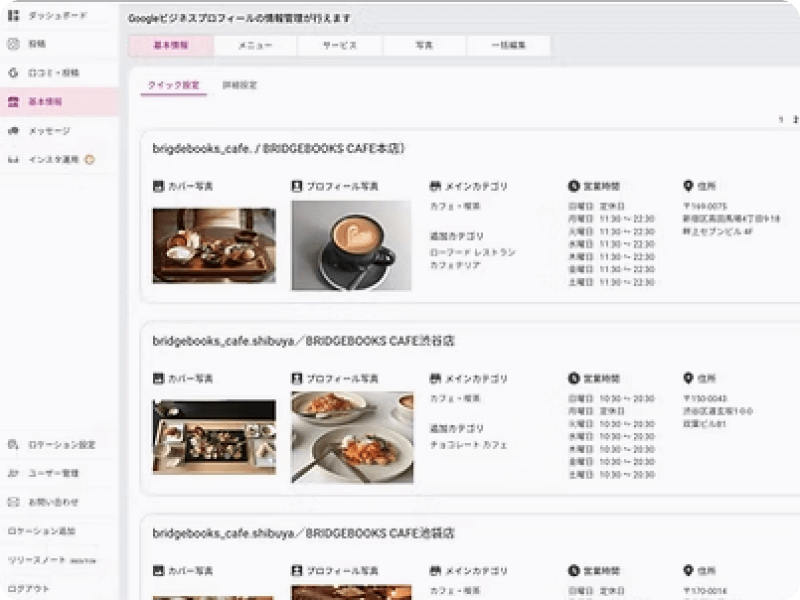800x600 pixels.
Task: Click the ロケーション設定 icon in sidebar
Action: pyautogui.click(x=14, y=445)
